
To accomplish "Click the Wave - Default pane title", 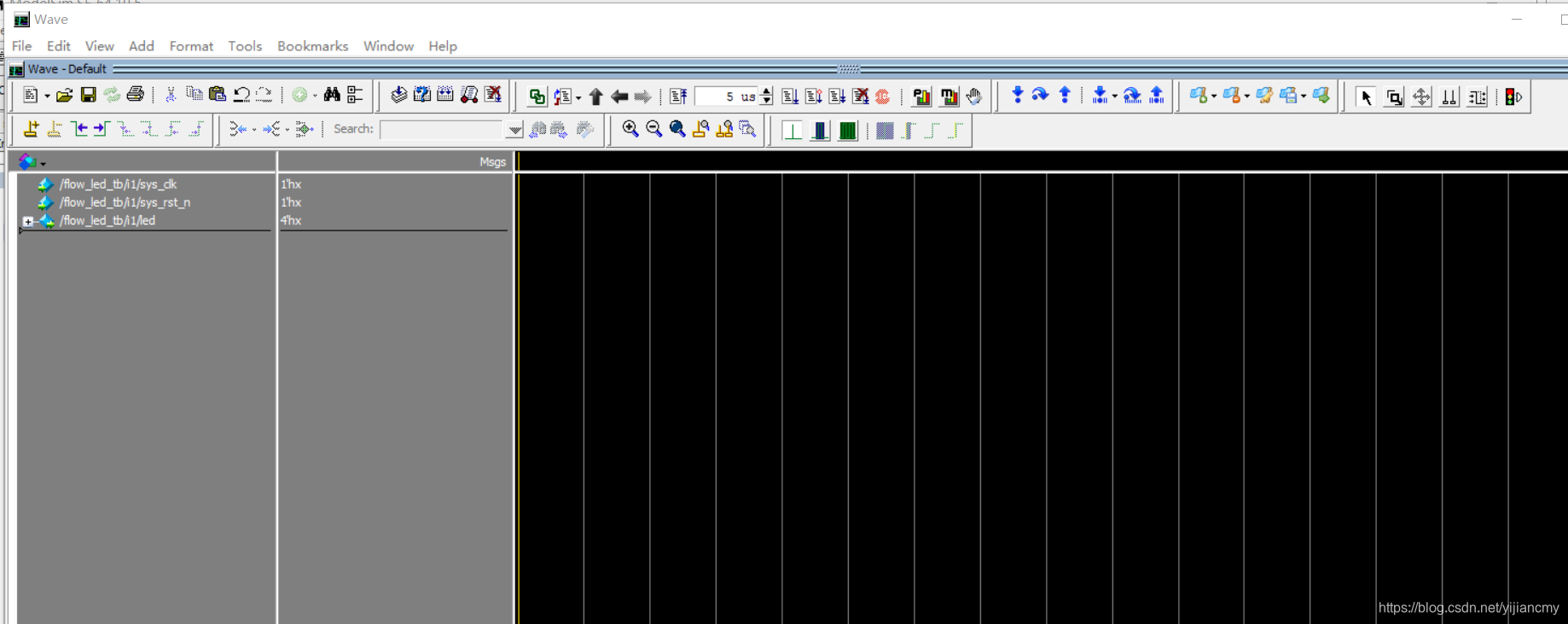I will tap(67, 69).
